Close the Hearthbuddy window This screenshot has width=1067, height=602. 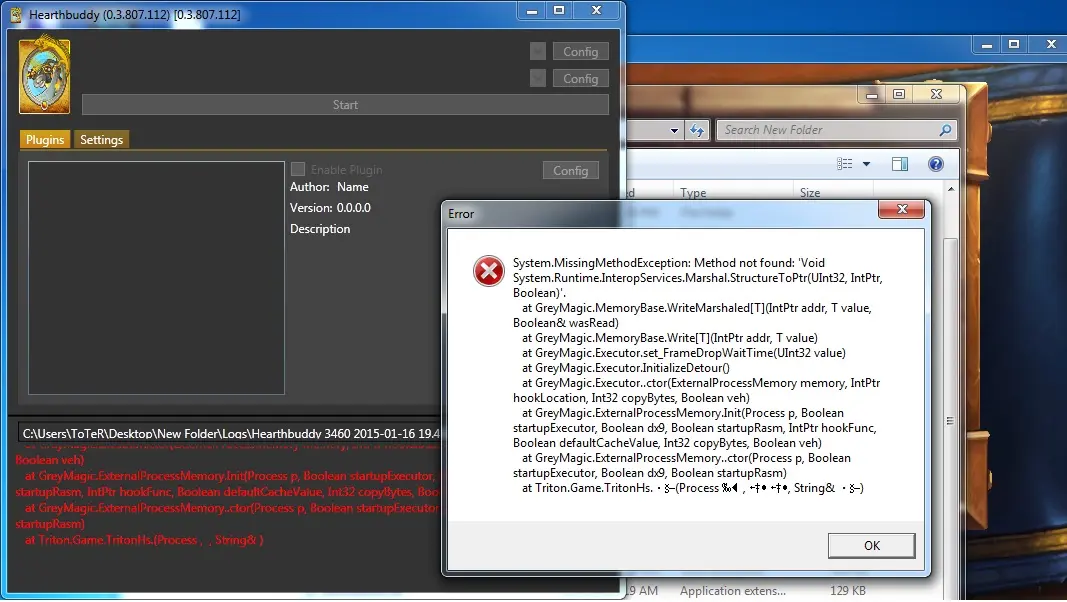pyautogui.click(x=596, y=11)
